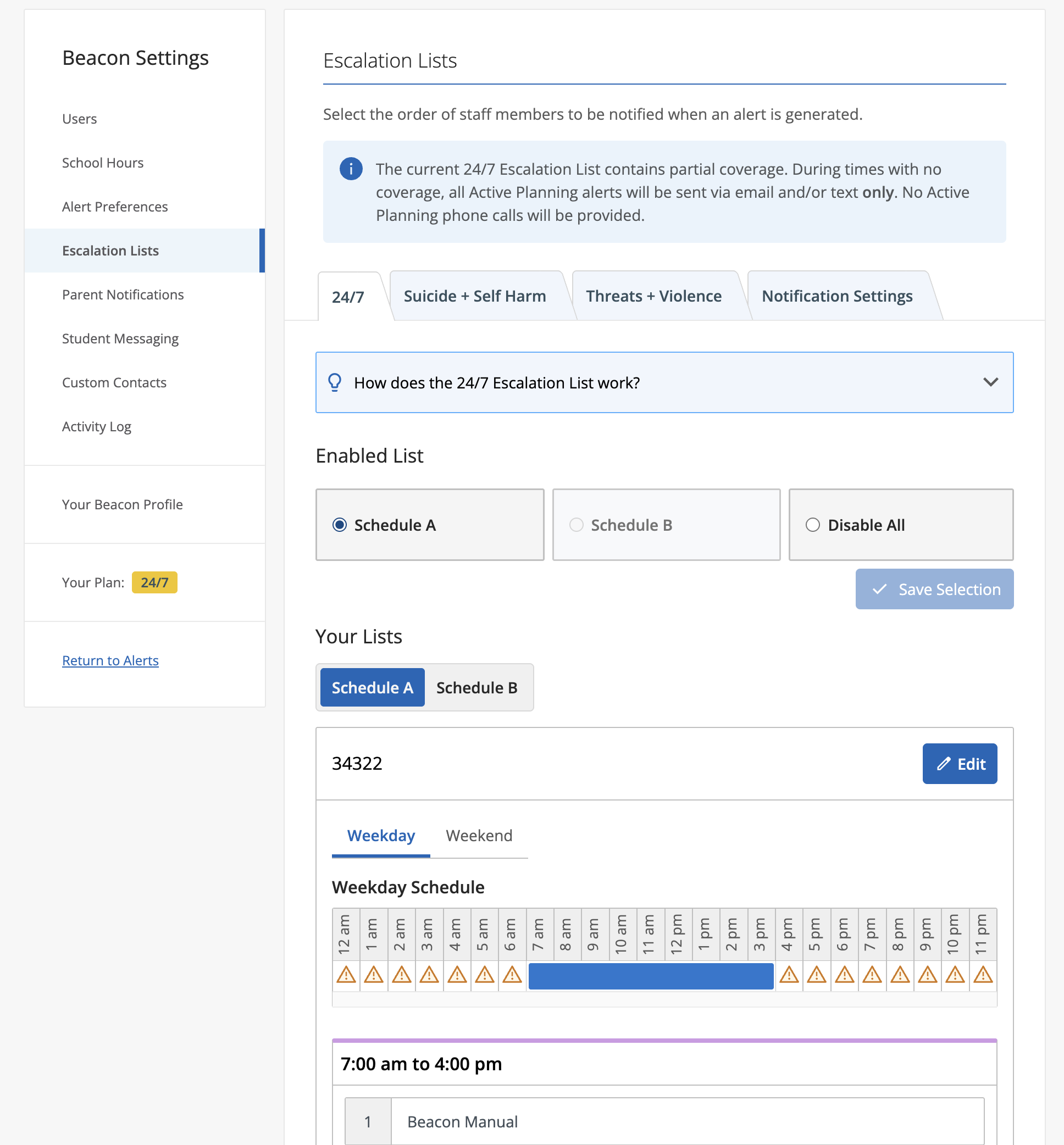Viewport: 1064px width, 1145px height.
Task: Edit the 34322 escalation list
Action: tap(960, 763)
